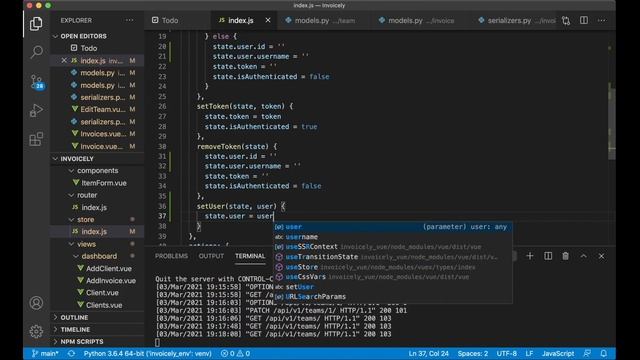Select Python 3.6.4 interpreter in status bar

coord(147,353)
